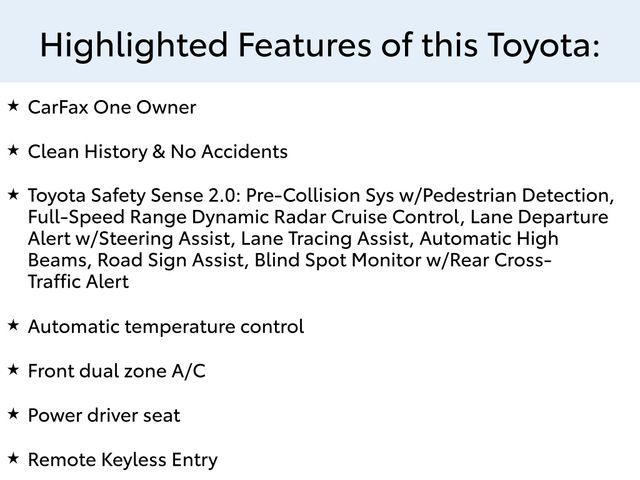Click the Front dual zone A/C item
640x480 pixels.
[117, 371]
